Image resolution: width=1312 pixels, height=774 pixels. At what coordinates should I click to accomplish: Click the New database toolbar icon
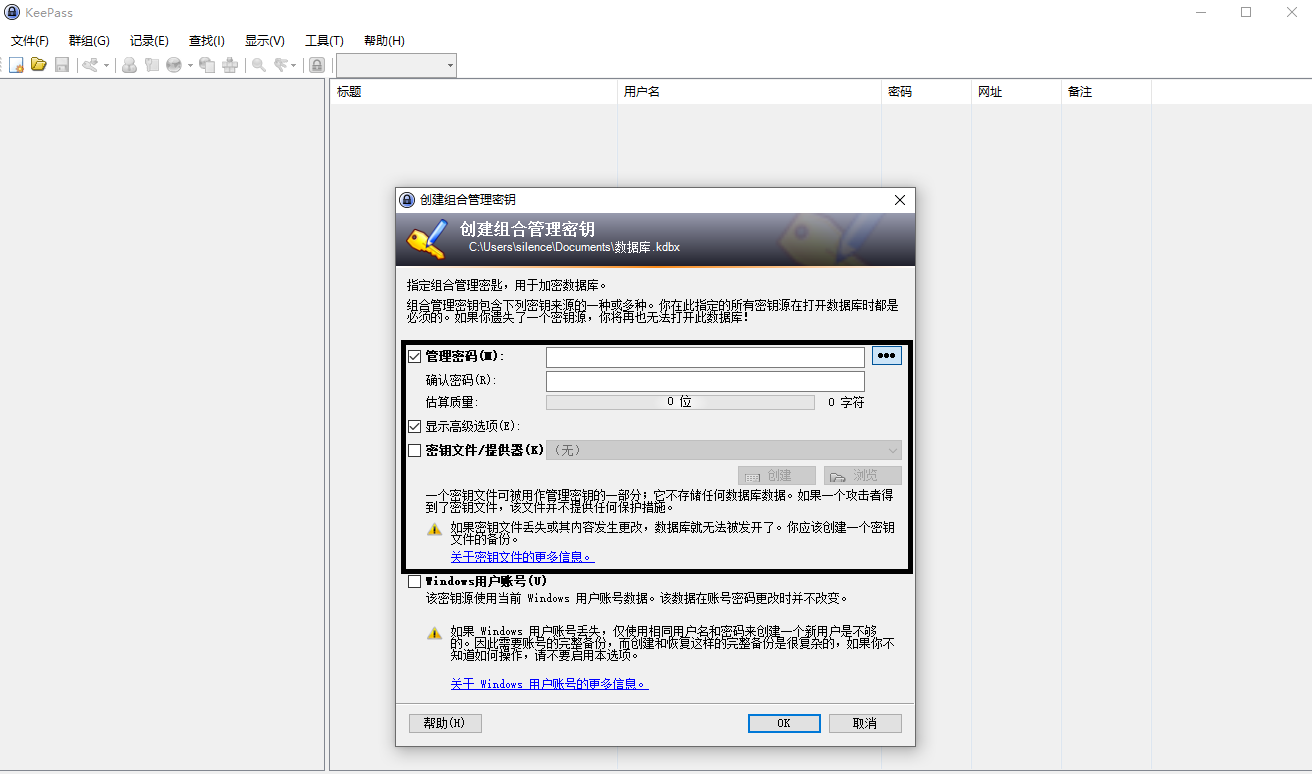[x=16, y=65]
